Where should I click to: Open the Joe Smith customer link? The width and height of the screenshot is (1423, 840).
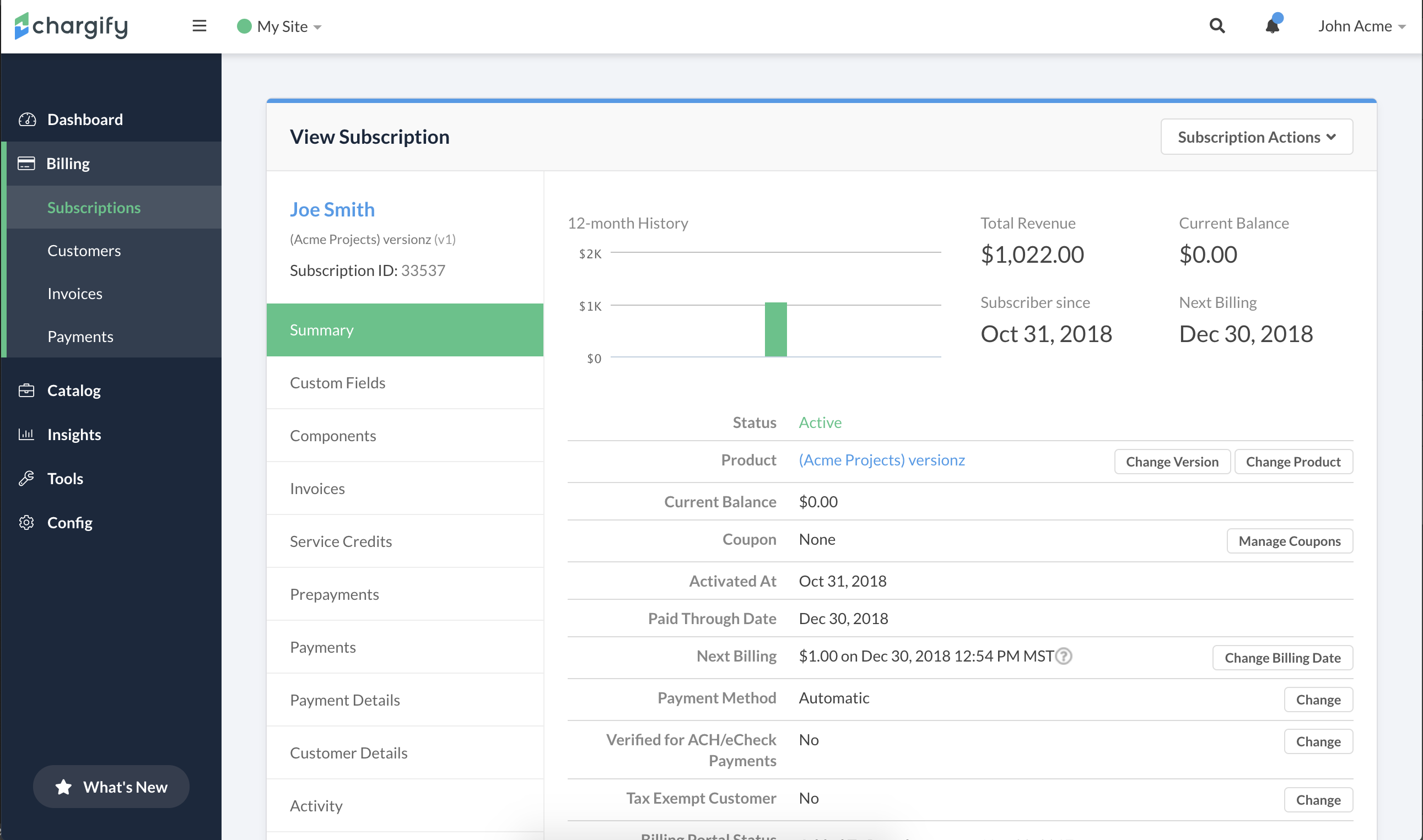pyautogui.click(x=332, y=209)
